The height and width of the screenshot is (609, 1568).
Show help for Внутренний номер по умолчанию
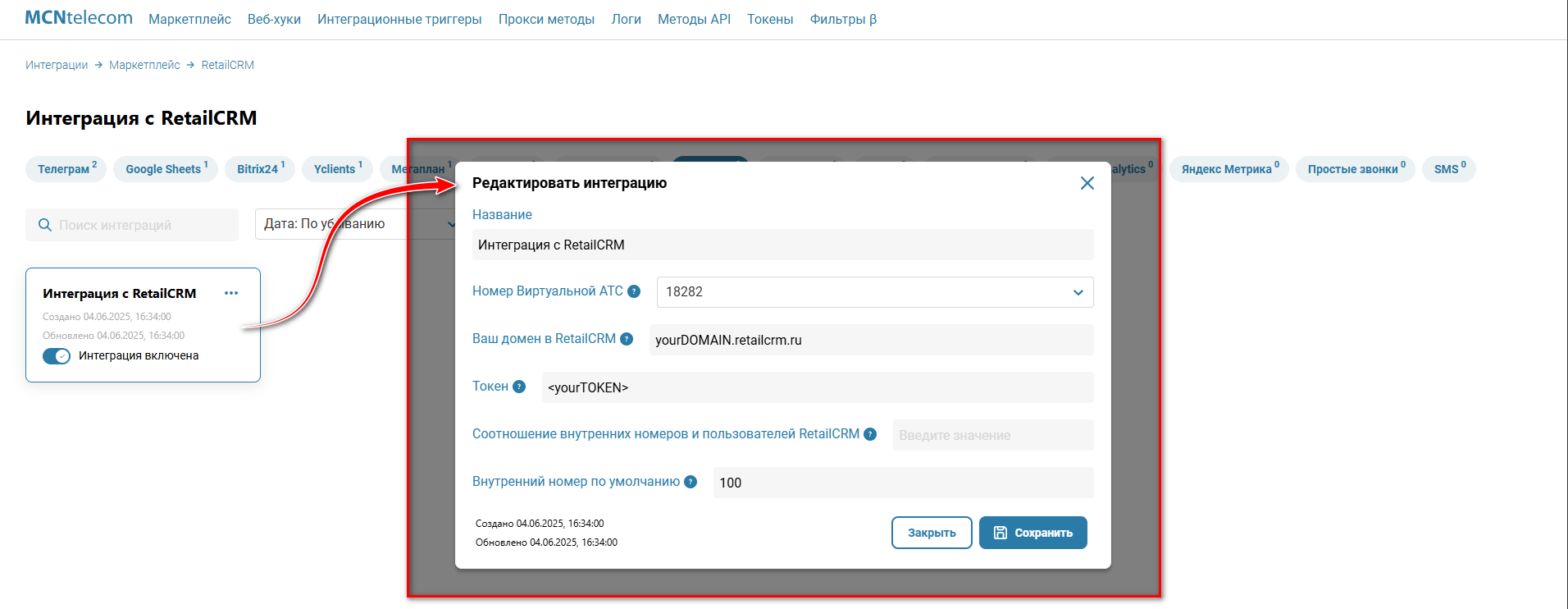(691, 482)
